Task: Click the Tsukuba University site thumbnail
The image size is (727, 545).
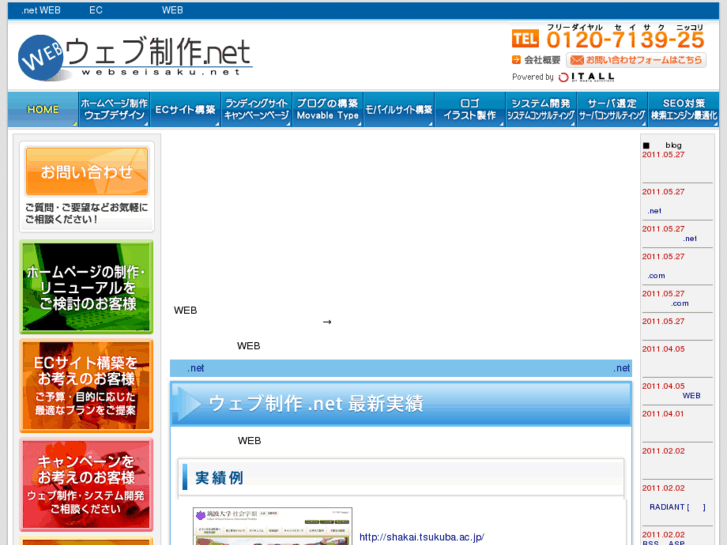Action: [x=273, y=526]
